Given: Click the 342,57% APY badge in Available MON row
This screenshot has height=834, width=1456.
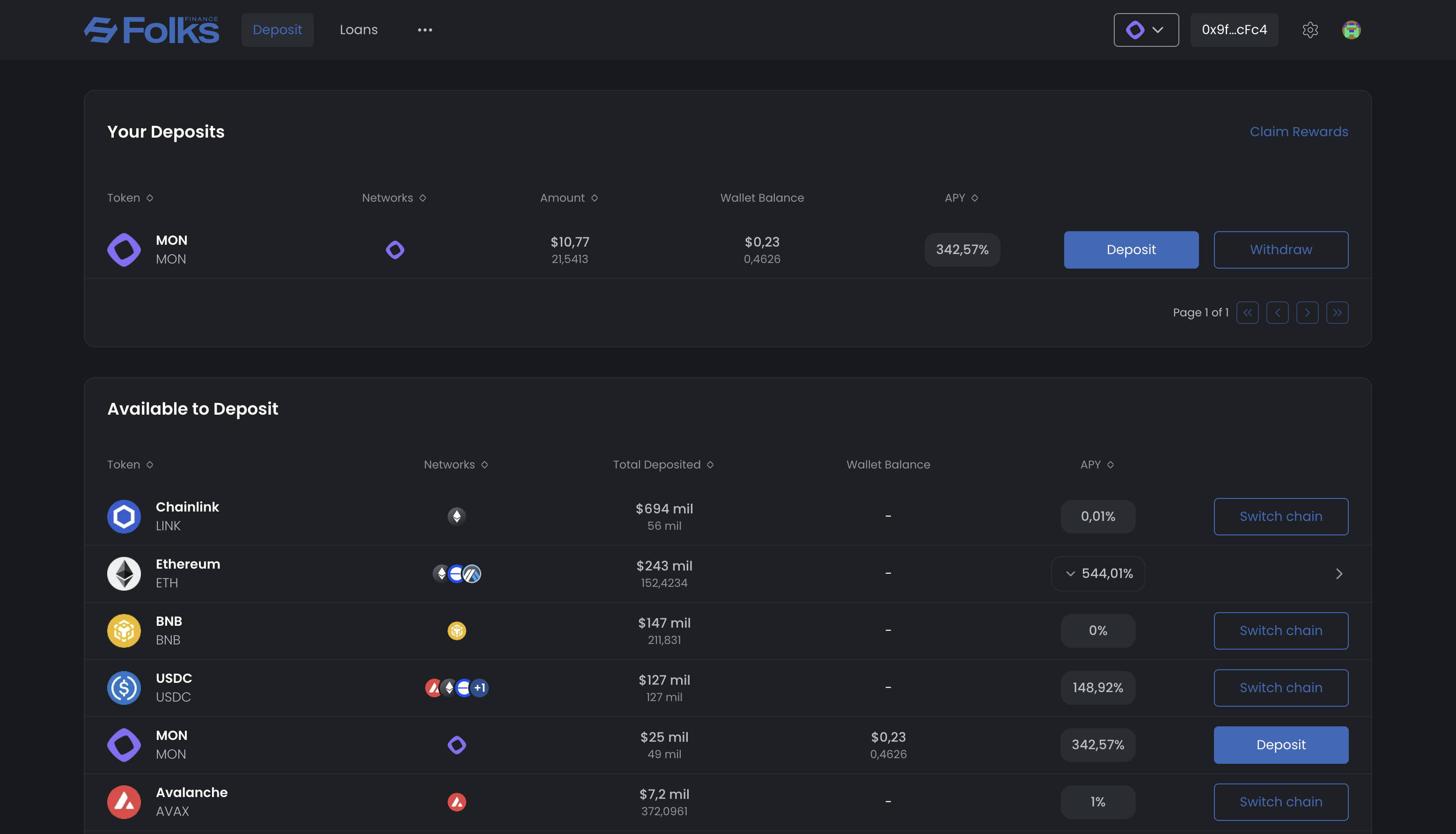Looking at the screenshot, I should pos(1098,745).
